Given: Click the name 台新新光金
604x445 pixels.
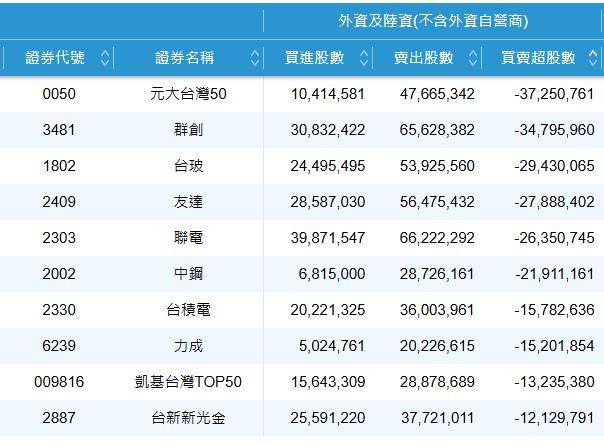Looking at the screenshot, I should pyautogui.click(x=188, y=418).
